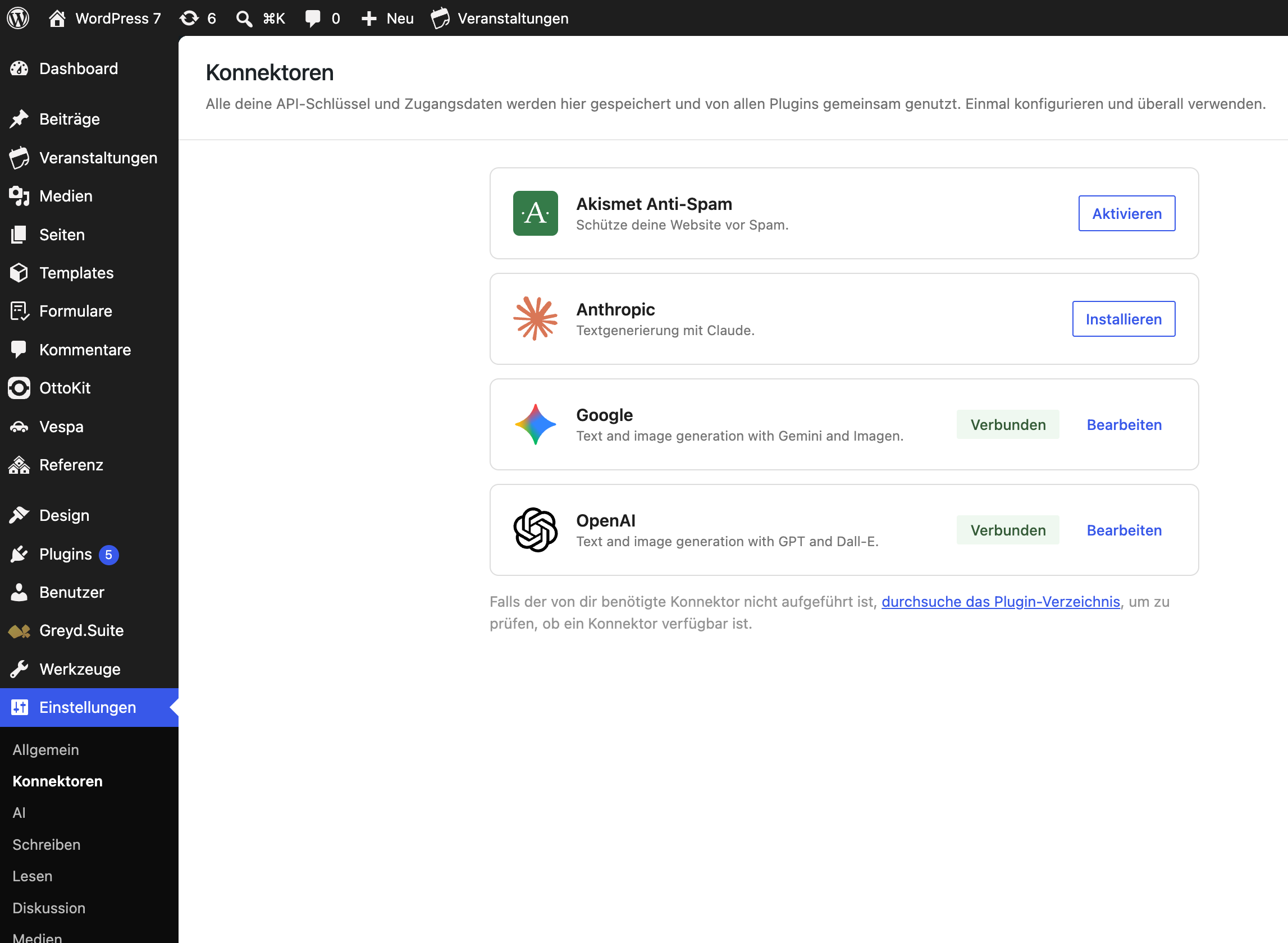Click the Google Gemini sparkle logo
Viewport: 1288px width, 943px height.
pos(536,424)
